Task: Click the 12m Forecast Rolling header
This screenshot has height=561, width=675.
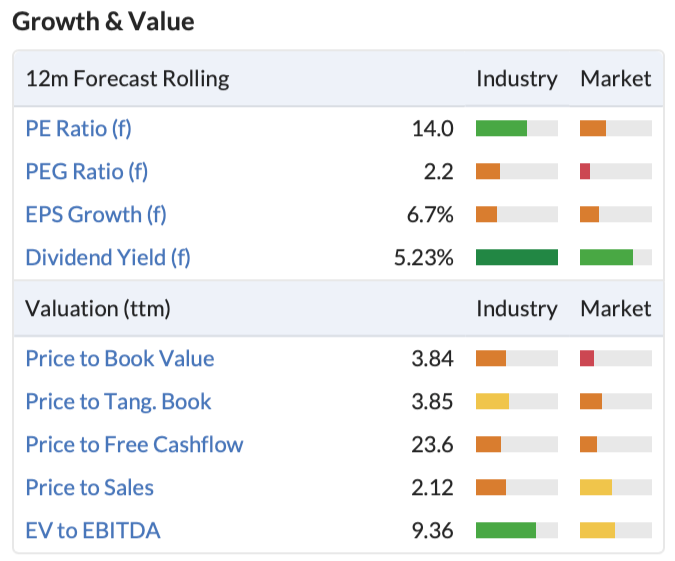Action: pyautogui.click(x=127, y=79)
